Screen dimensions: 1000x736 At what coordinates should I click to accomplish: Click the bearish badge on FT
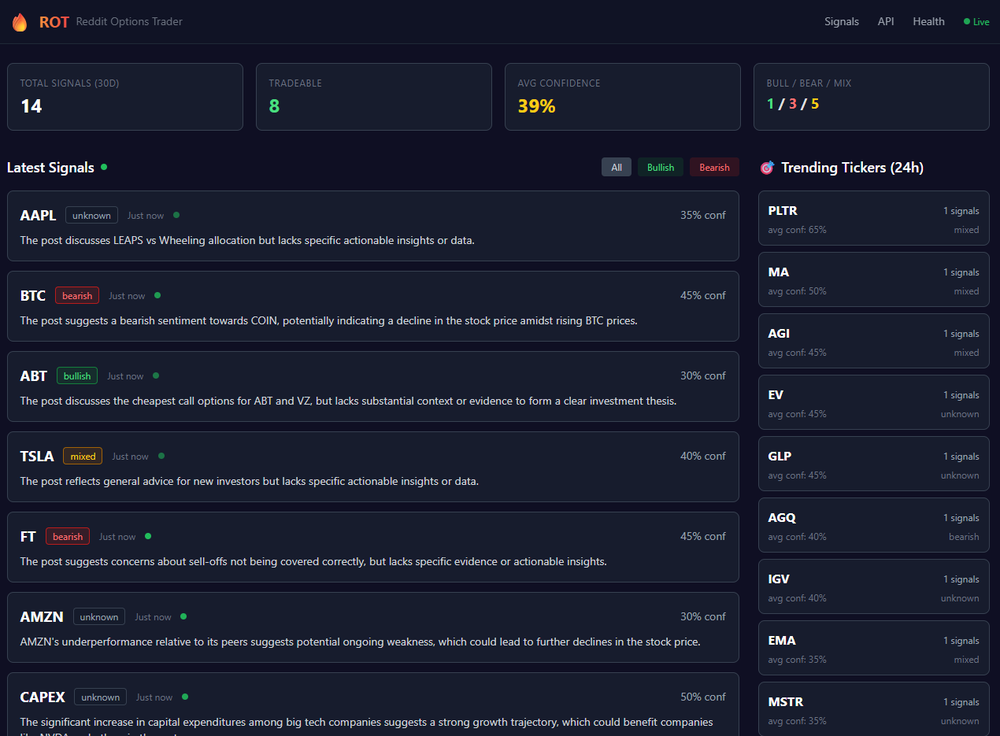coord(68,537)
